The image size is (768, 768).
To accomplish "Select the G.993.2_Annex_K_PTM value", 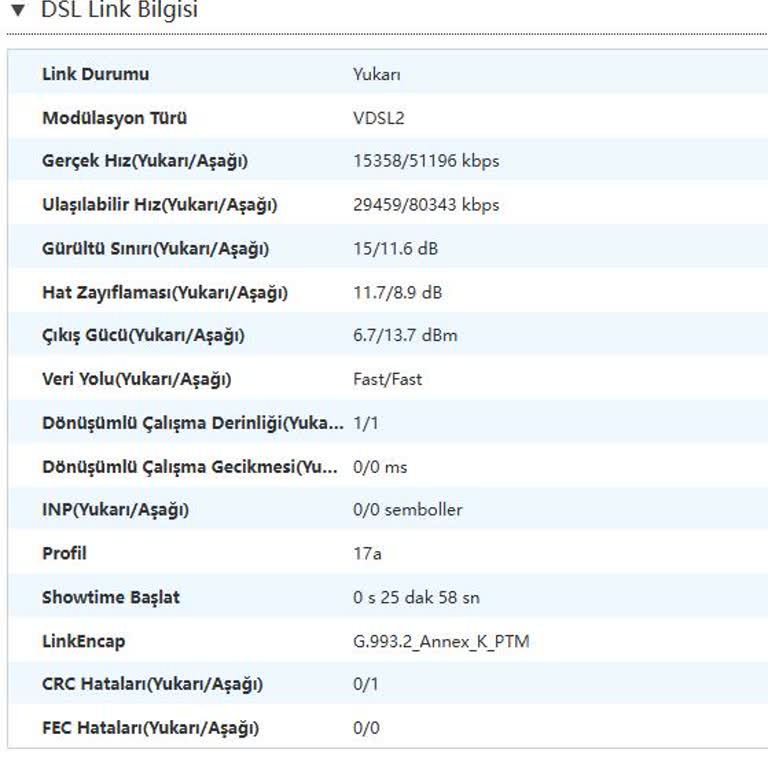I will pos(441,642).
